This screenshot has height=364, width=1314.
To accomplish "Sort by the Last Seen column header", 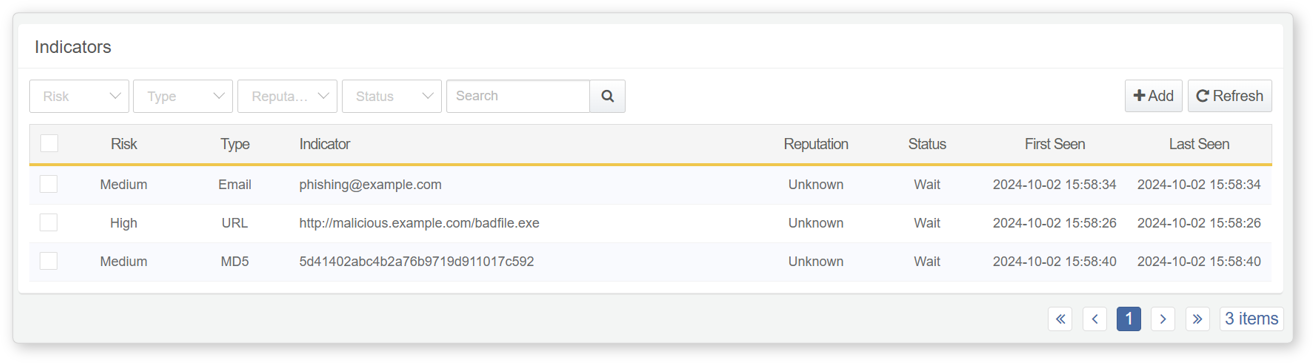I will (x=1198, y=144).
